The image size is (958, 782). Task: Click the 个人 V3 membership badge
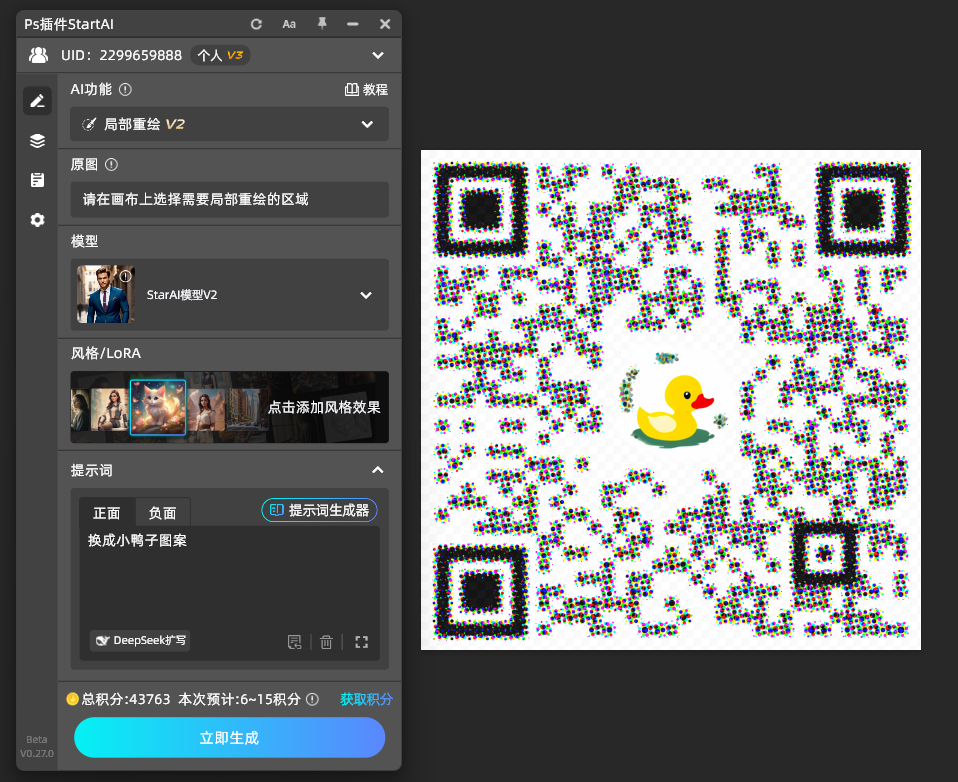[220, 55]
